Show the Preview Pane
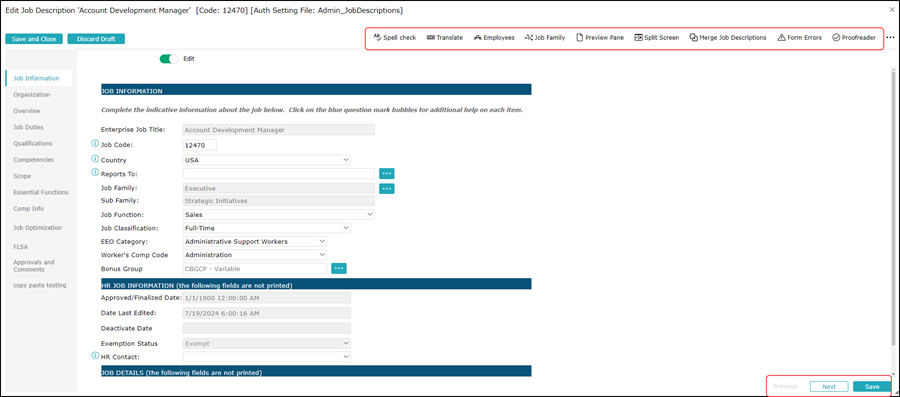Screen dimensions: 900x397 (x=600, y=37)
